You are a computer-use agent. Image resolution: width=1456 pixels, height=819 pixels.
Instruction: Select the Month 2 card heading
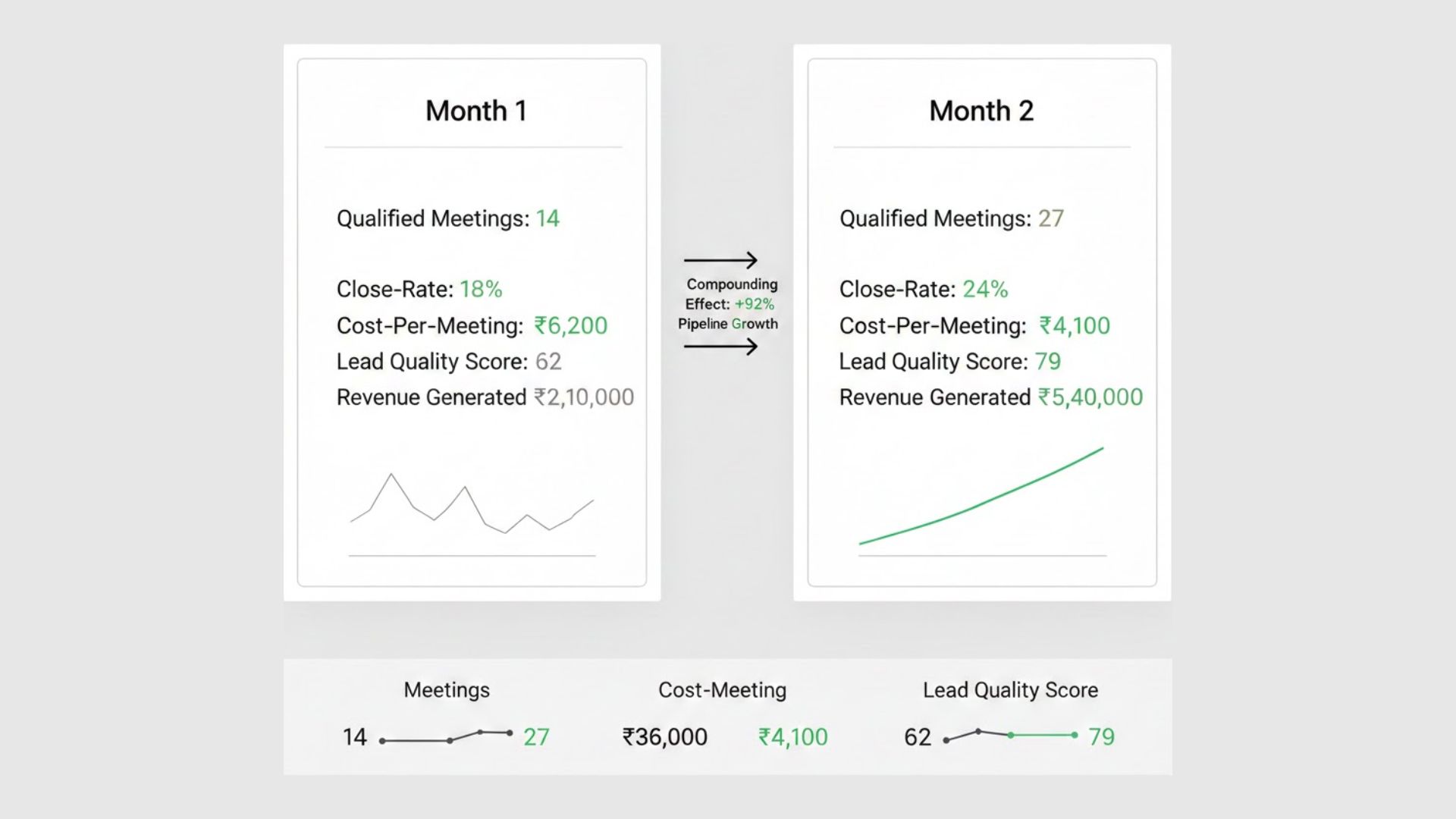pyautogui.click(x=981, y=111)
